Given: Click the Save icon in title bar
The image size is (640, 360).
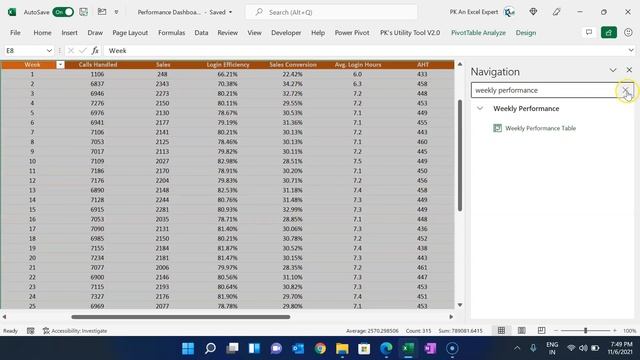Looking at the screenshot, I should pos(84,12).
